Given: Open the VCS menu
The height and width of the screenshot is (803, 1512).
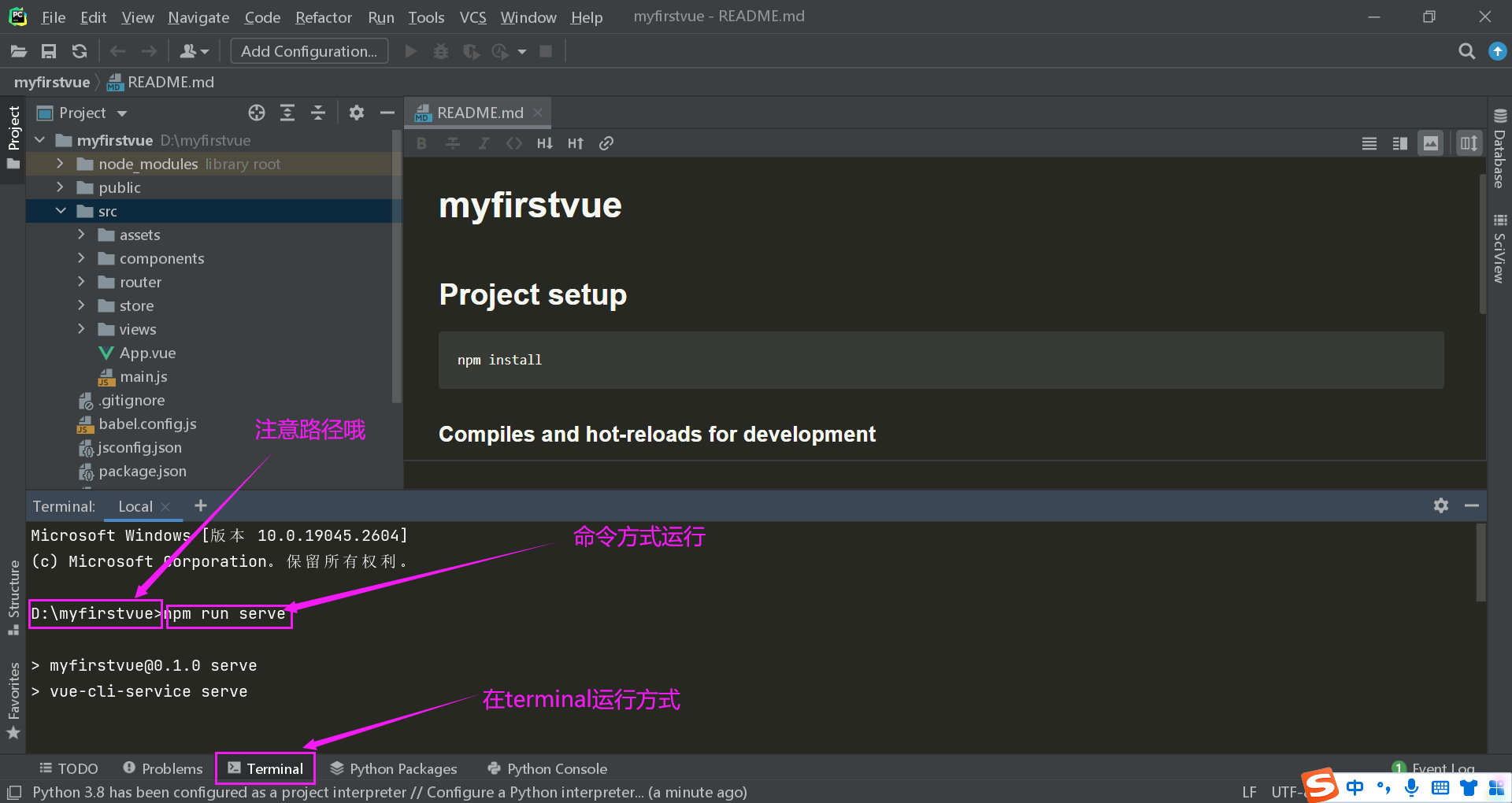Looking at the screenshot, I should tap(472, 17).
